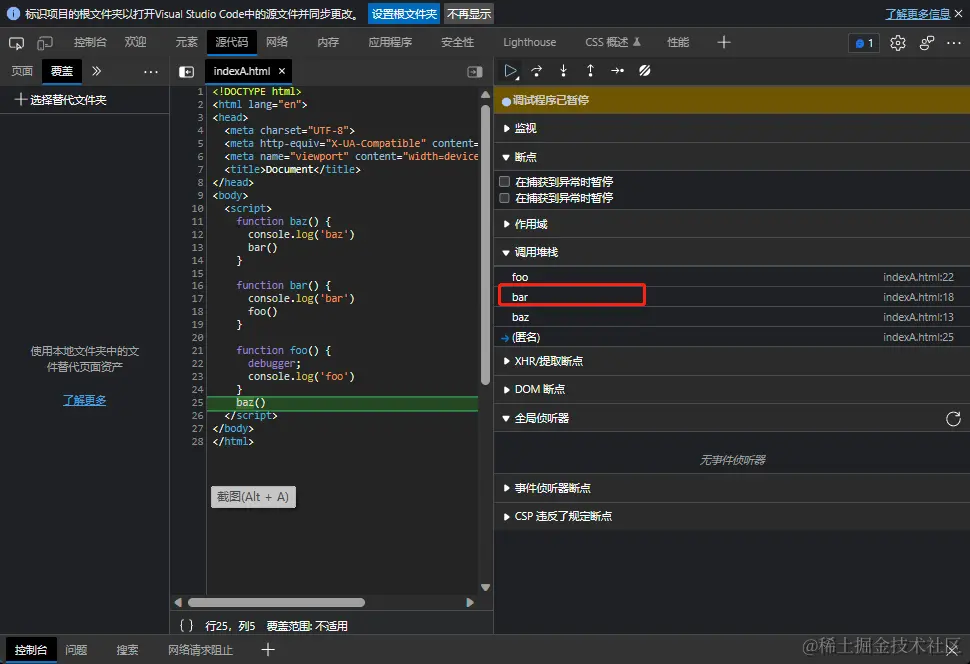Click 不再显示 button

(x=468, y=14)
